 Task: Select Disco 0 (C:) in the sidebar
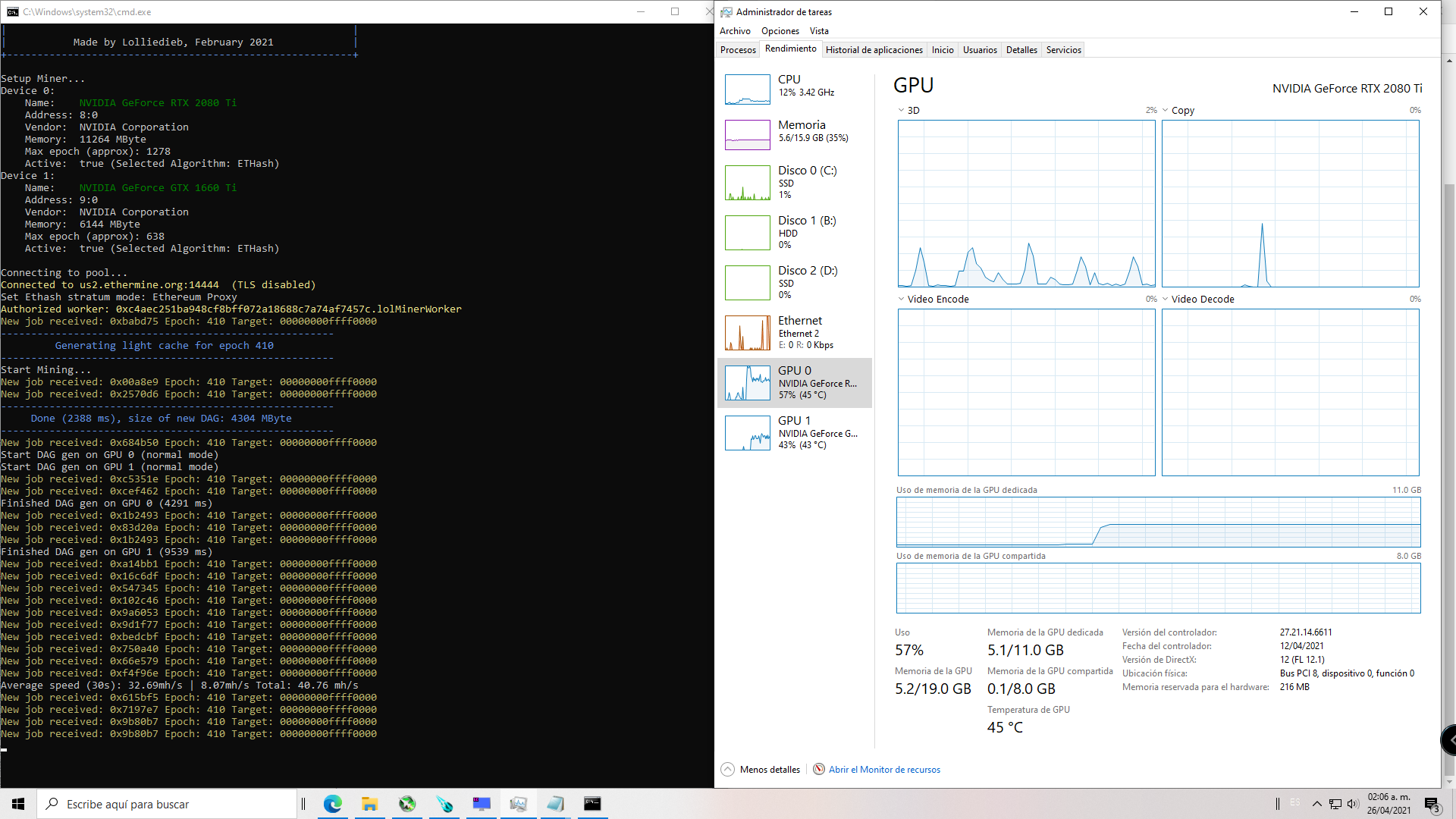point(795,182)
